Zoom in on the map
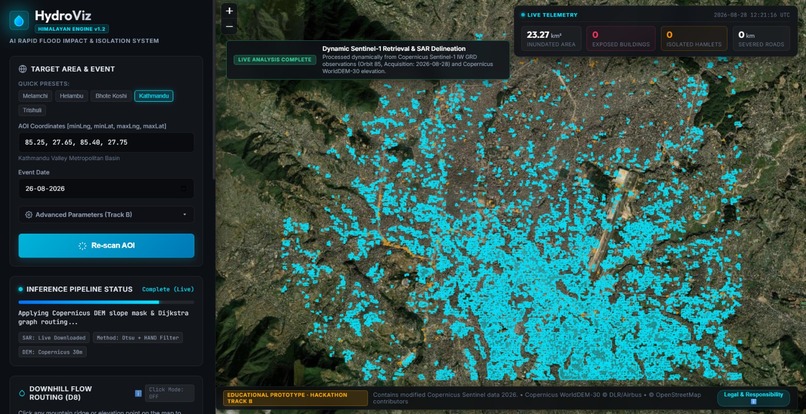 tap(229, 10)
